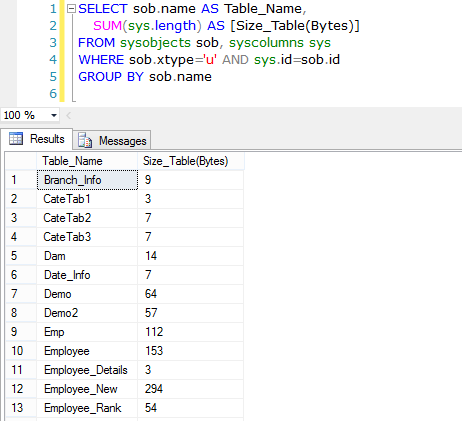Click syscolumns in the FROM clause
This screenshot has height=421, width=462.
pyautogui.click(x=266, y=43)
